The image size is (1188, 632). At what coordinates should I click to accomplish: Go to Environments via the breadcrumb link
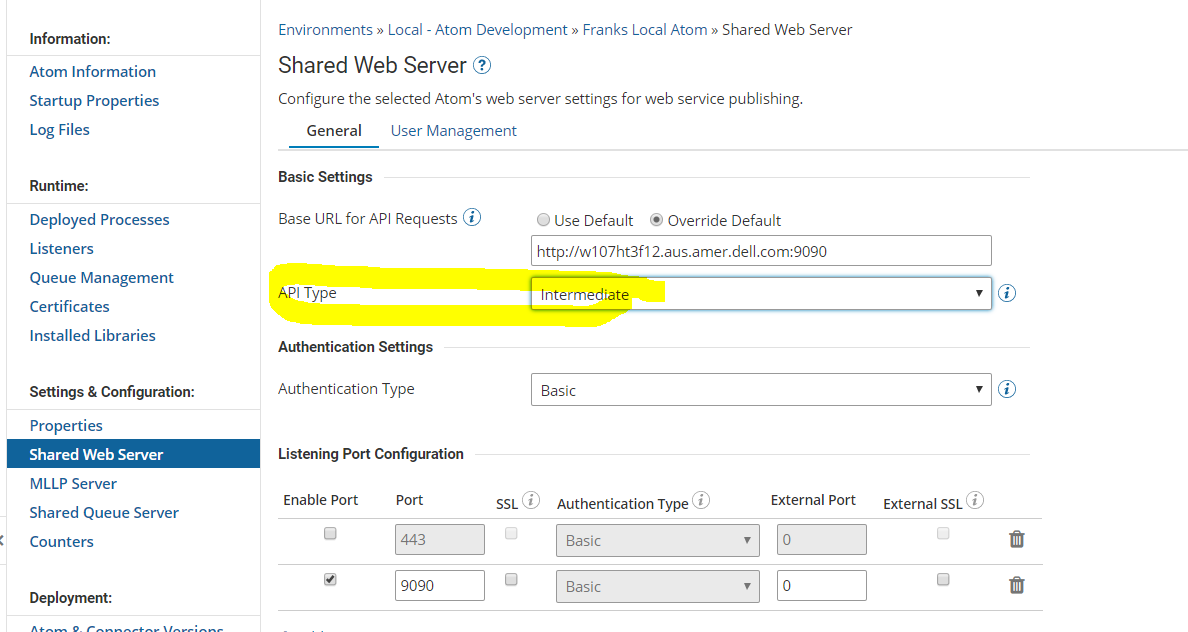point(325,29)
